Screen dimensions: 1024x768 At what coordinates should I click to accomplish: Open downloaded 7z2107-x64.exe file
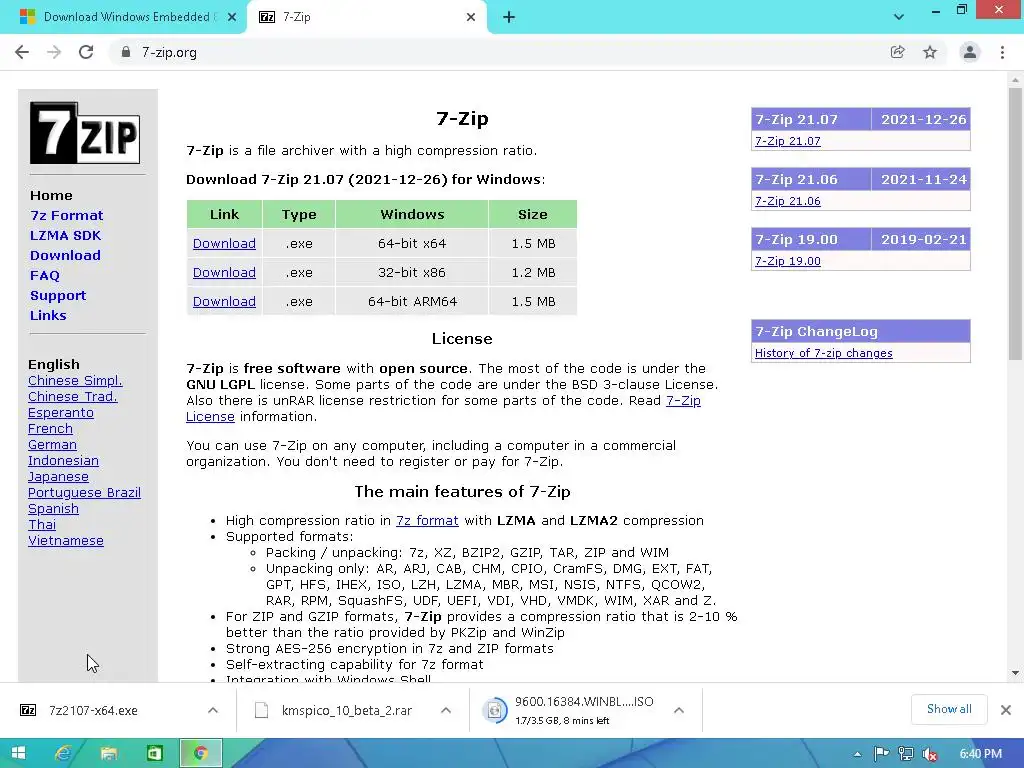(x=93, y=711)
